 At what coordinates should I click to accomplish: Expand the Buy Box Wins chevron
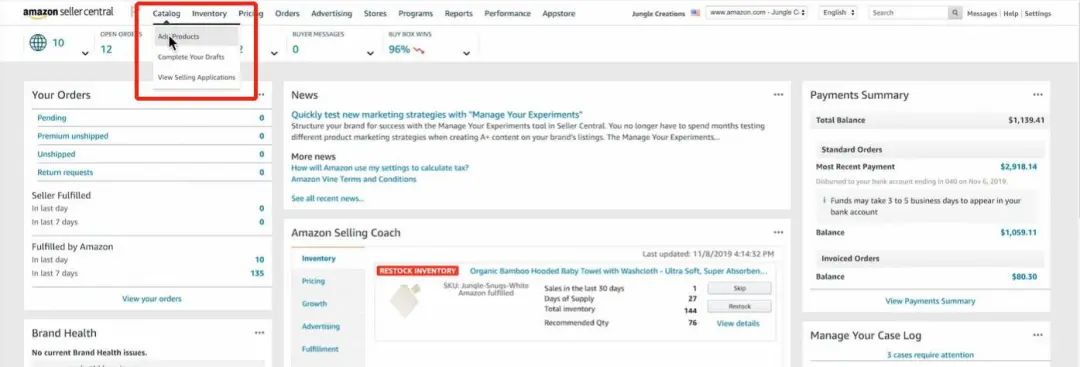point(466,54)
